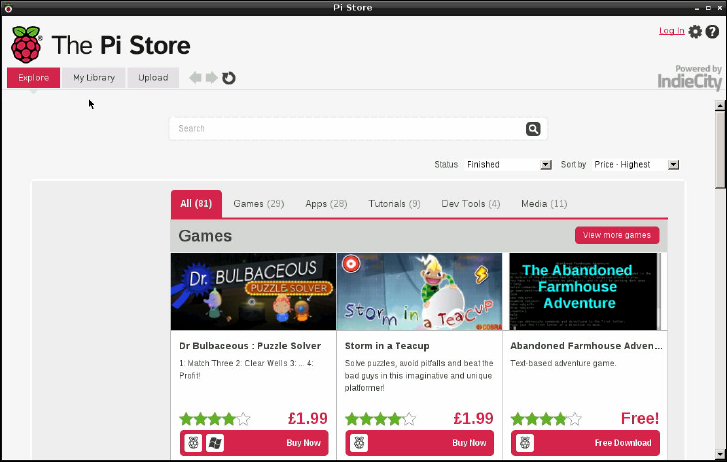
Task: Click the Pi Store title bar icon
Action: (x=8, y=8)
